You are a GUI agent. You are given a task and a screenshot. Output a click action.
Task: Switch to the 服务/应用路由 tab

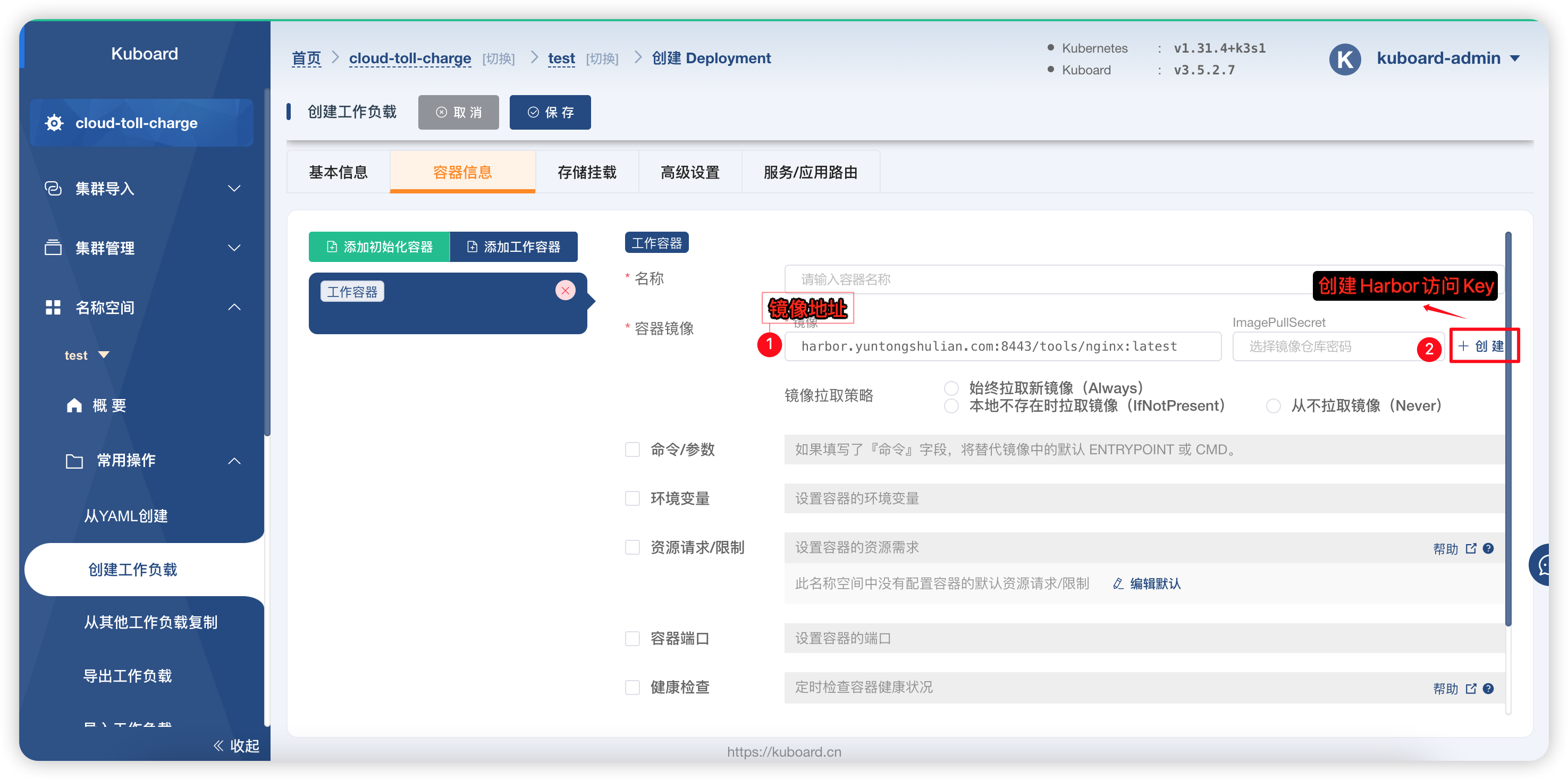click(811, 172)
